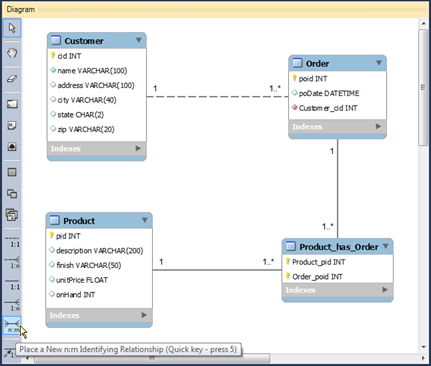
Task: Choose the eraser delete tool
Action: click(12, 79)
